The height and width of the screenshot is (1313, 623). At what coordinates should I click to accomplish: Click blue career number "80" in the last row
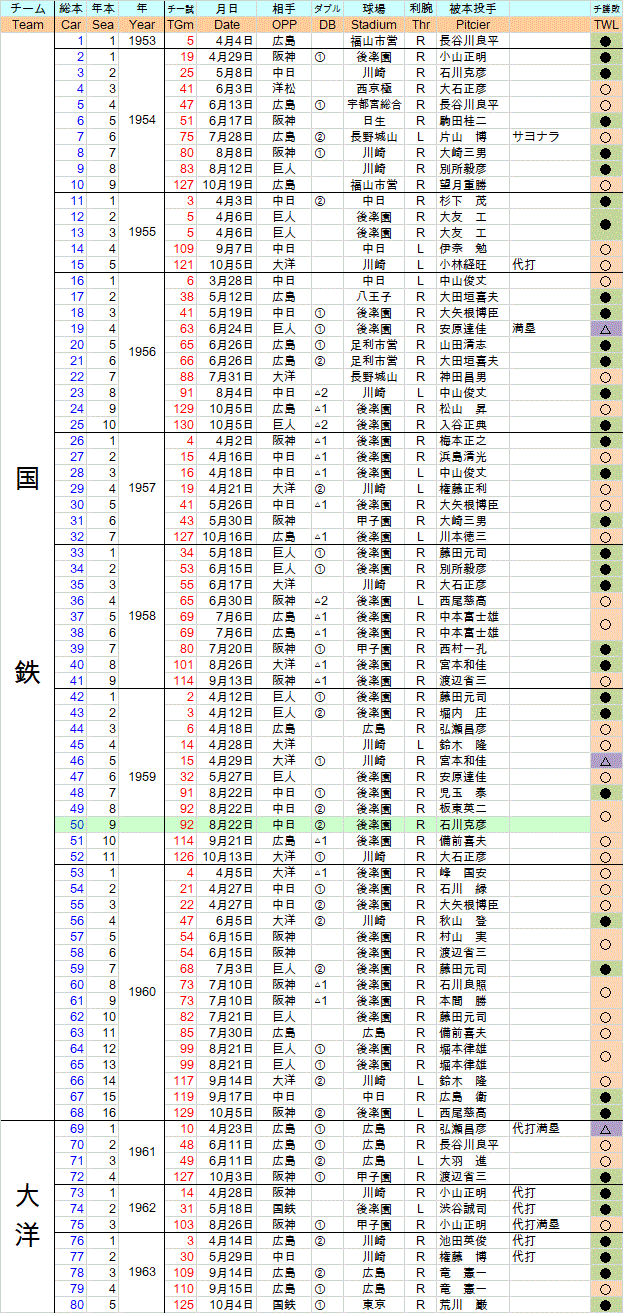(77, 1304)
